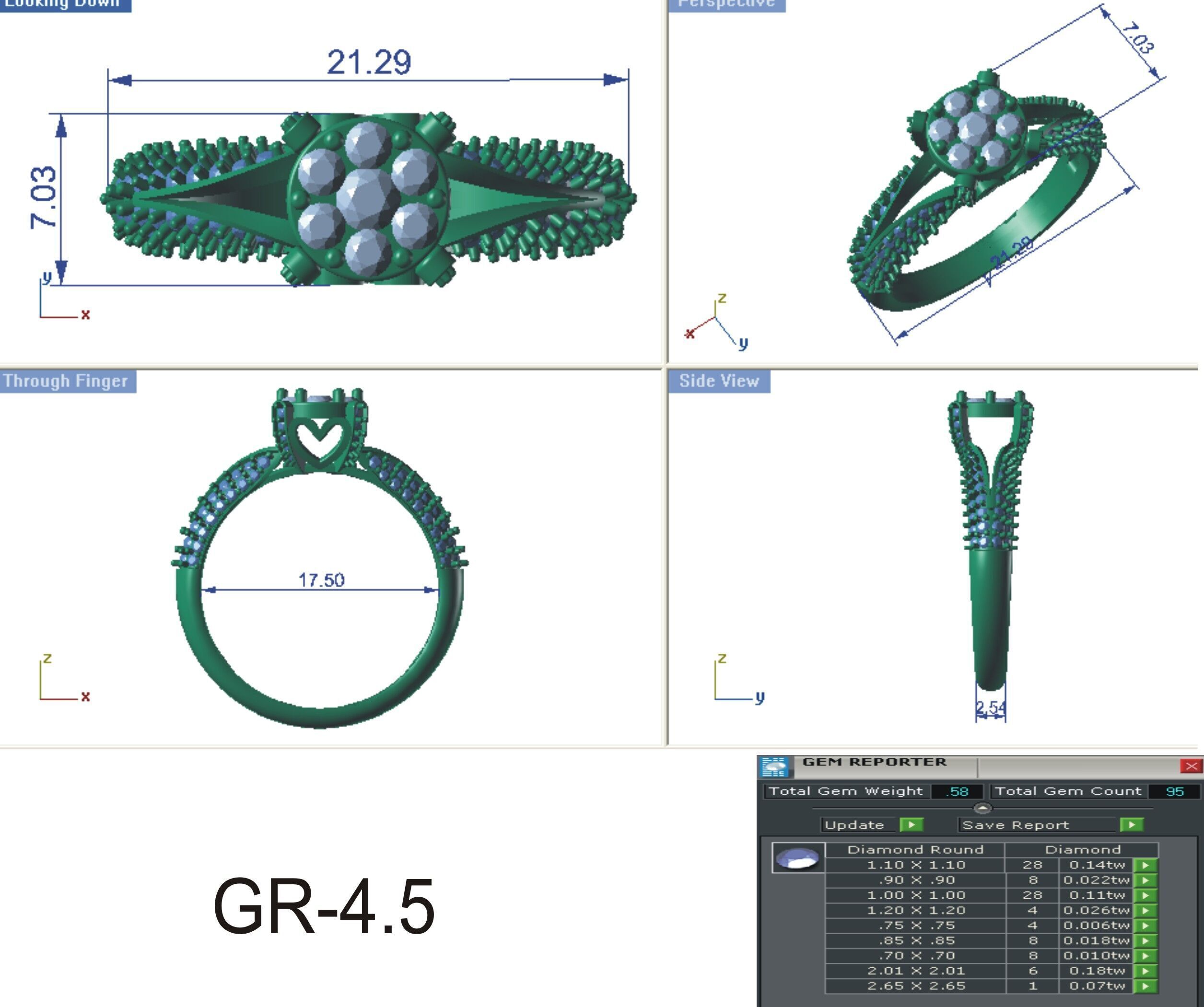The height and width of the screenshot is (1007, 1204).
Task: Click the 2.54 shank width dimension
Action: (x=991, y=708)
